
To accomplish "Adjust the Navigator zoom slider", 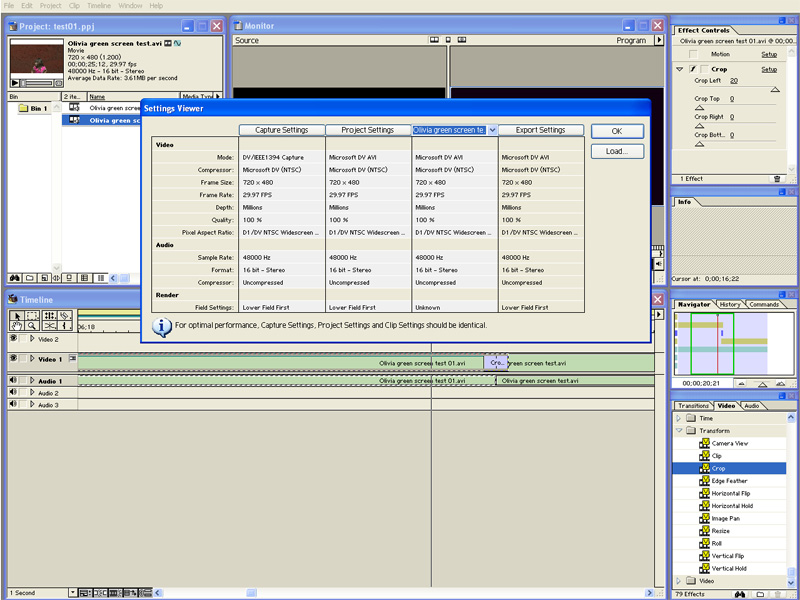I will tap(762, 384).
